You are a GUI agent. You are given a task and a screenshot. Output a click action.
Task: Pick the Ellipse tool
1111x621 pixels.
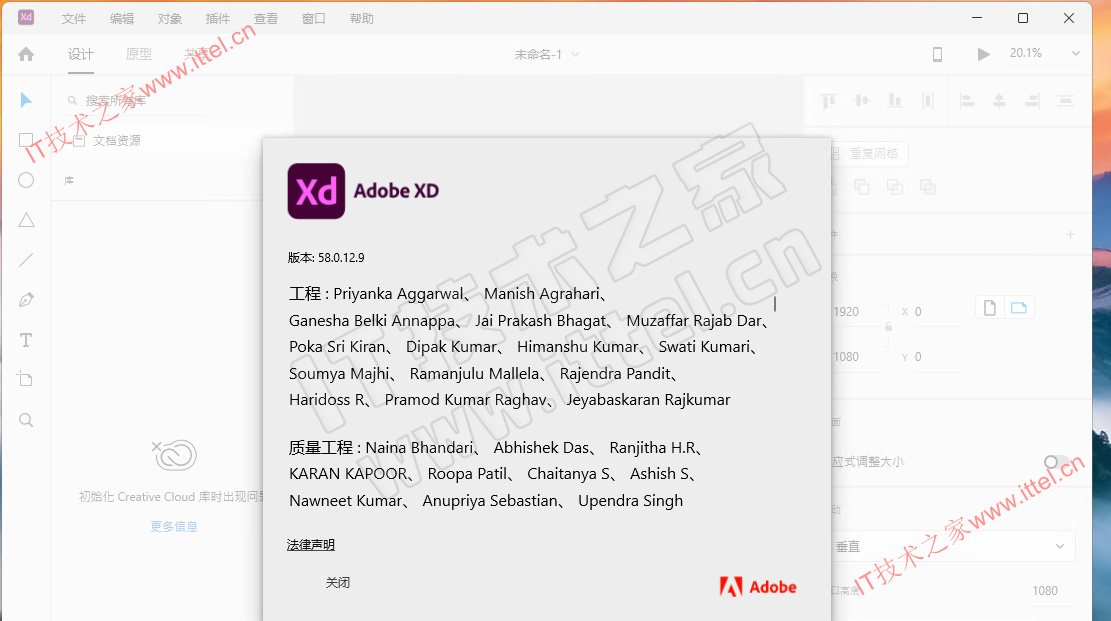click(26, 180)
